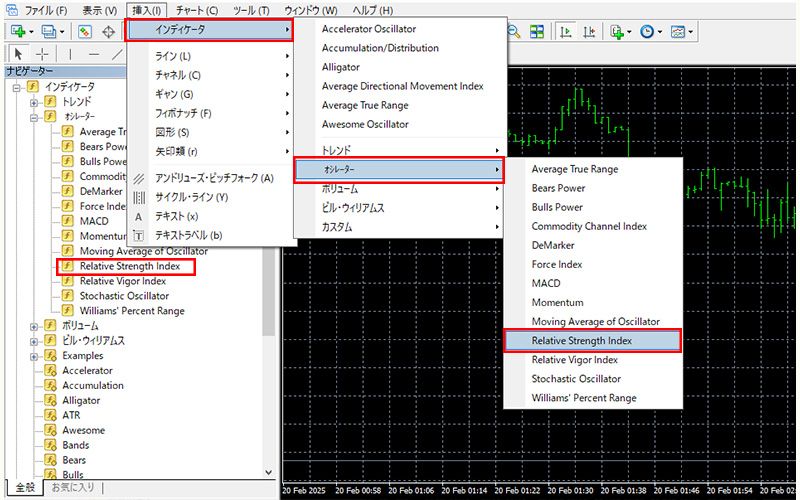The image size is (800, 500).
Task: Expand the トレンド tree node
Action: tap(34, 102)
